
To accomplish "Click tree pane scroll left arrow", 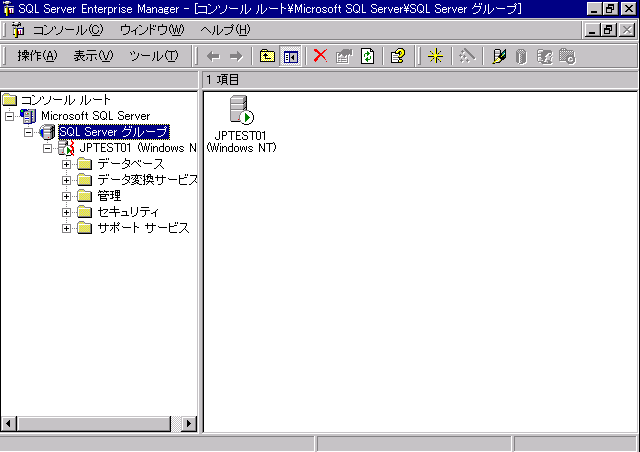I will (x=9, y=423).
